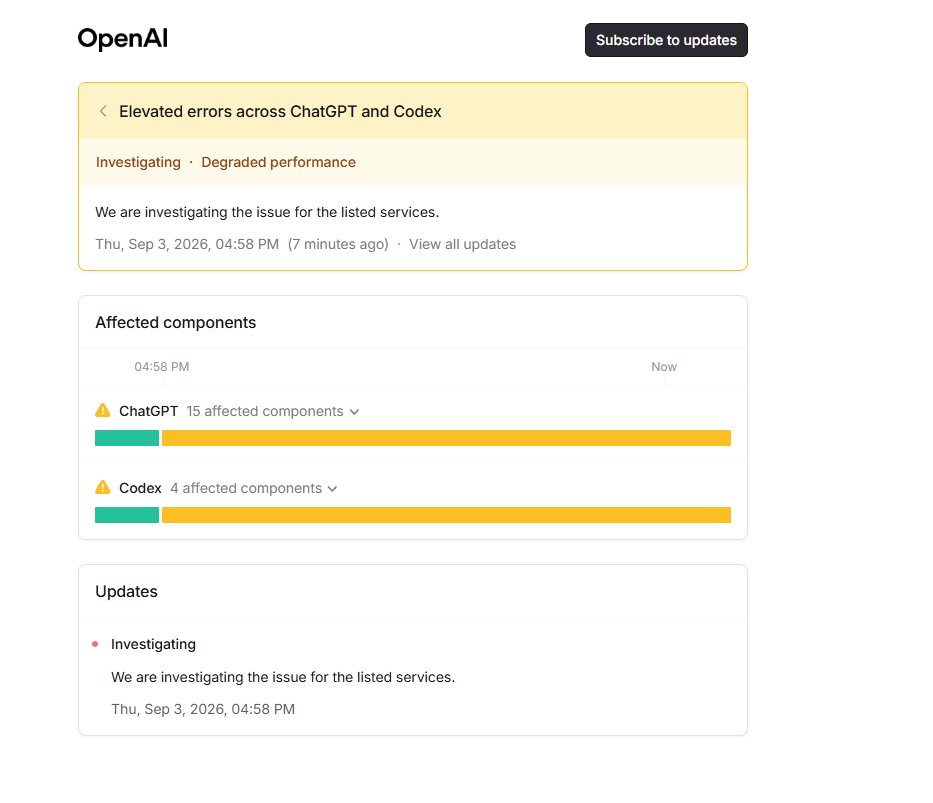Click the Subscribe to updates button

666,40
